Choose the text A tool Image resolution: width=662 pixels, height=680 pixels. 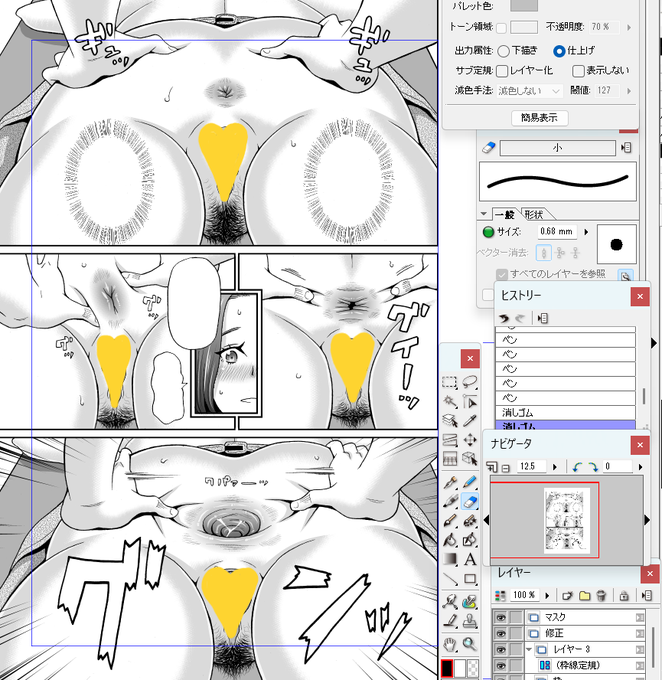[470, 559]
